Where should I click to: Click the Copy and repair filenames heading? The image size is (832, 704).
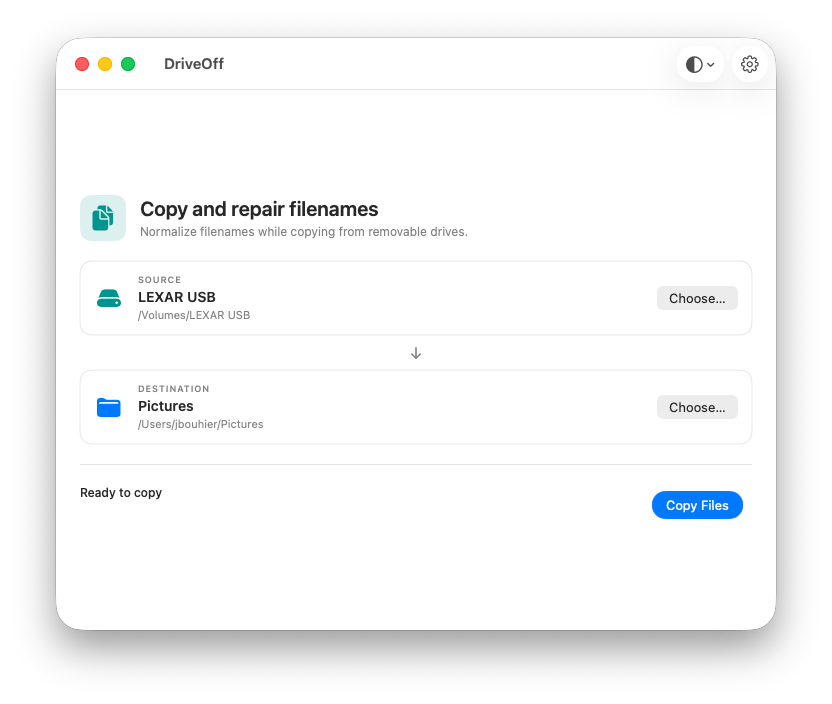pyautogui.click(x=259, y=209)
